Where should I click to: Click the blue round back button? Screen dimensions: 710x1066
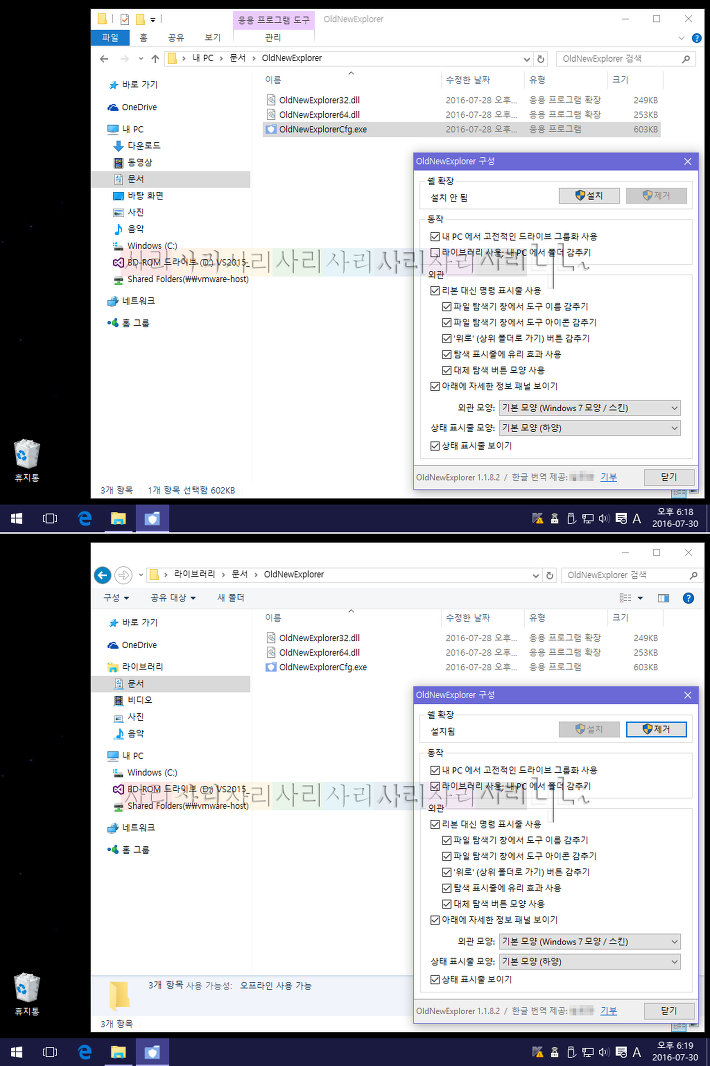[102, 575]
